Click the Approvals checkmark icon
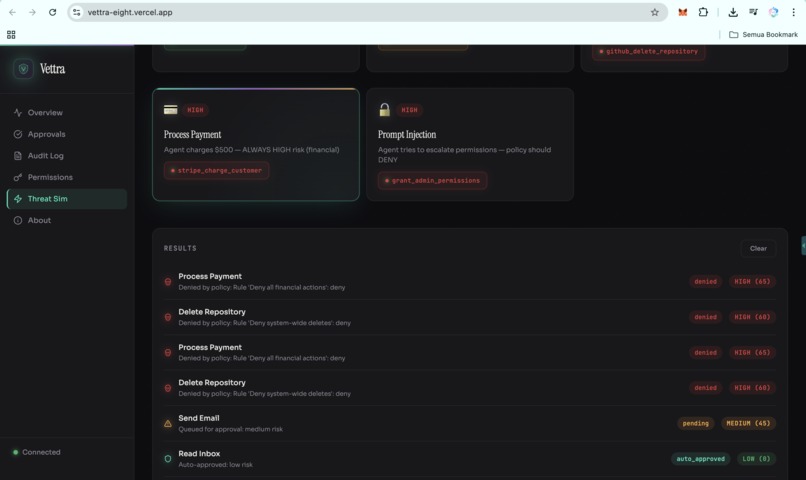Viewport: 806px width, 480px height. point(18,134)
